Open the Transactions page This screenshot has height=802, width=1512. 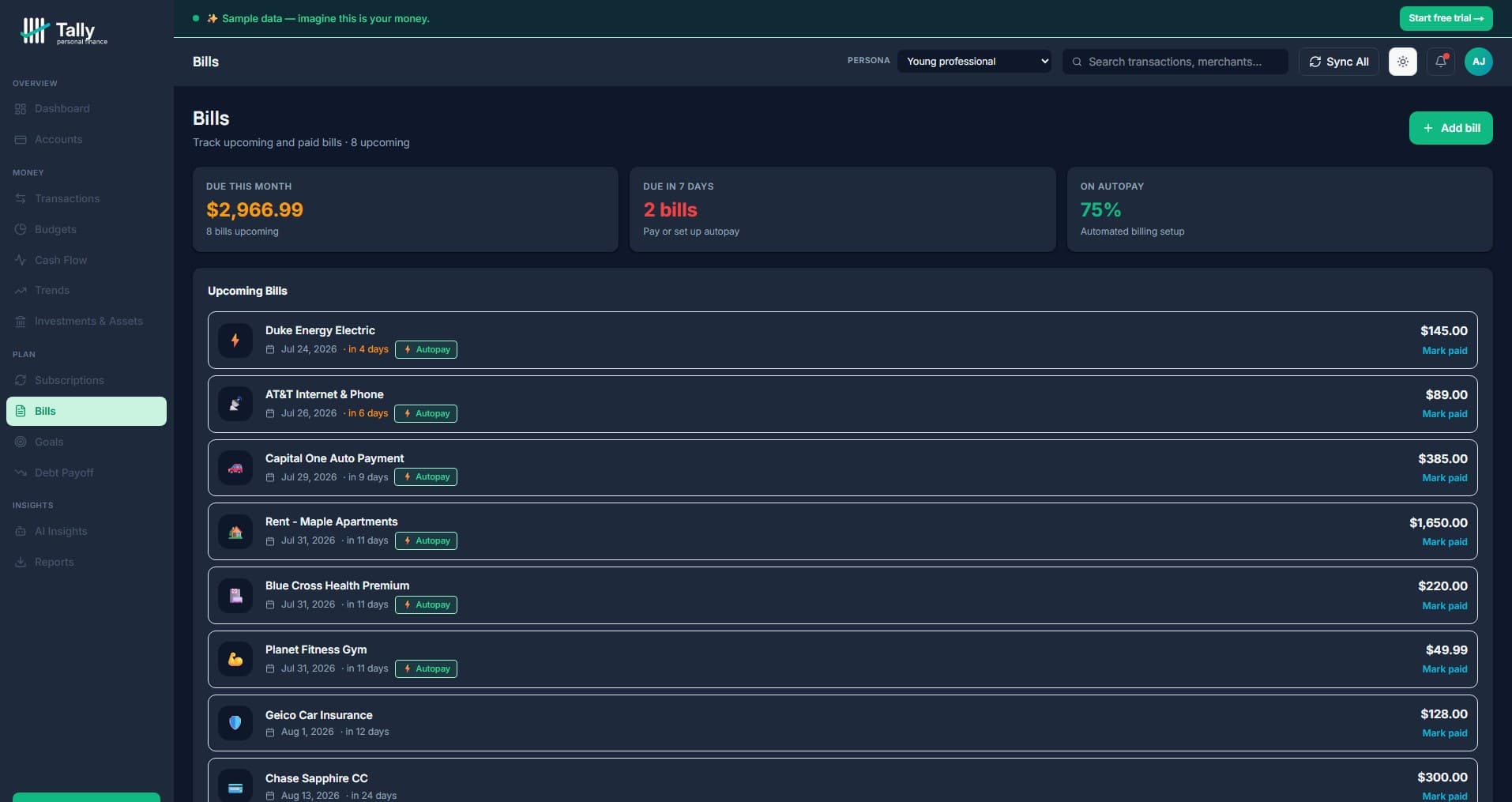(x=86, y=198)
